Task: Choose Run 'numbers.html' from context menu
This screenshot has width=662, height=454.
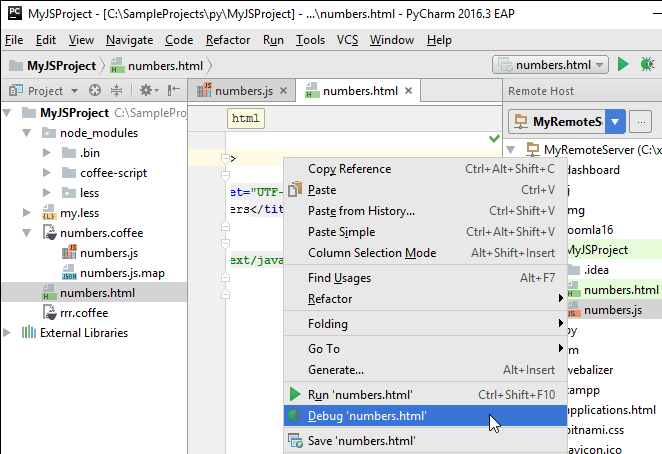Action: [425, 395]
